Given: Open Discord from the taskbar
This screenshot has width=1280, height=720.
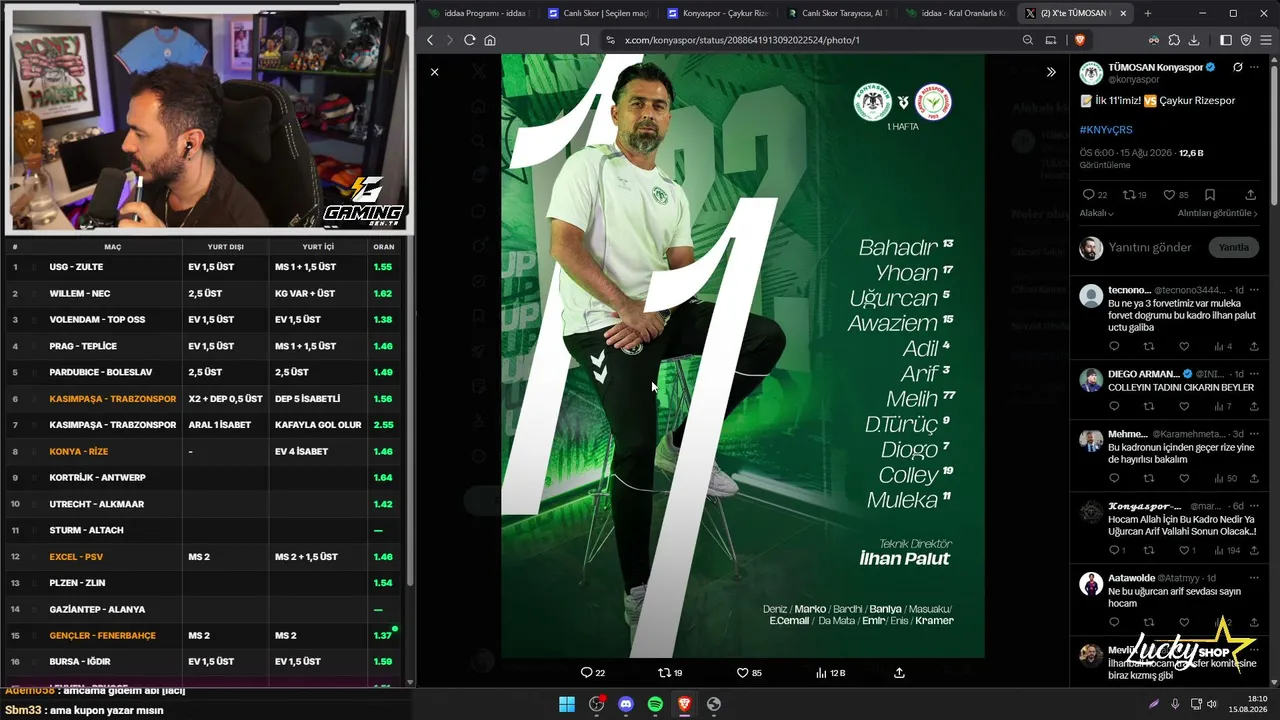Looking at the screenshot, I should [x=626, y=704].
